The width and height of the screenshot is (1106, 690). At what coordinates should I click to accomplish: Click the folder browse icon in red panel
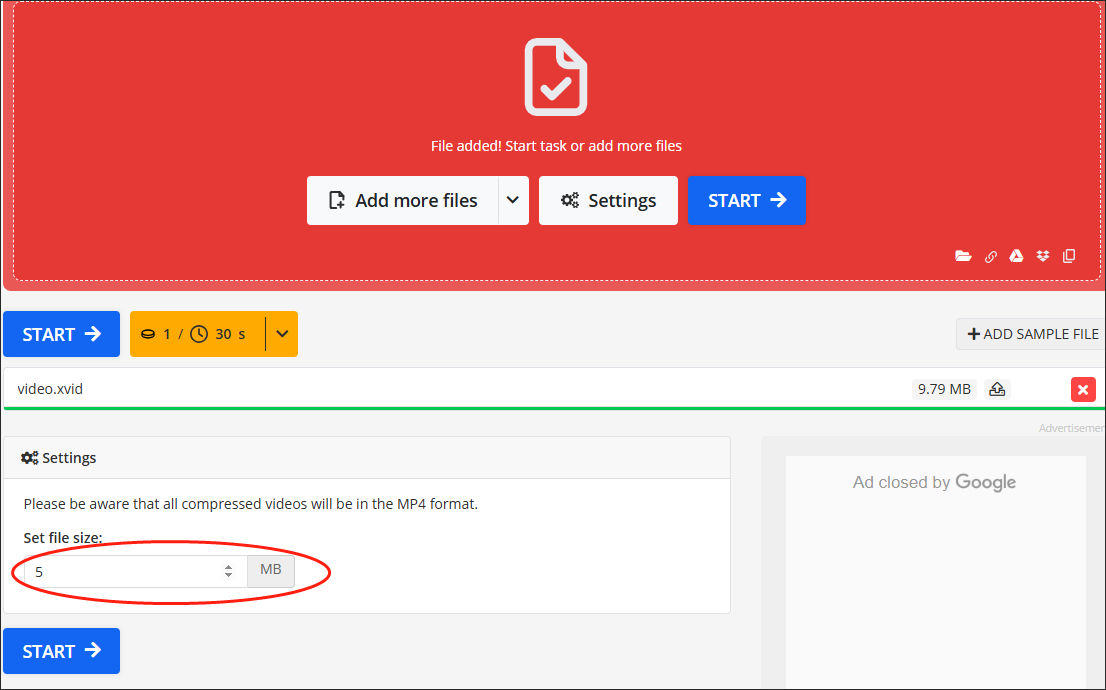click(963, 256)
